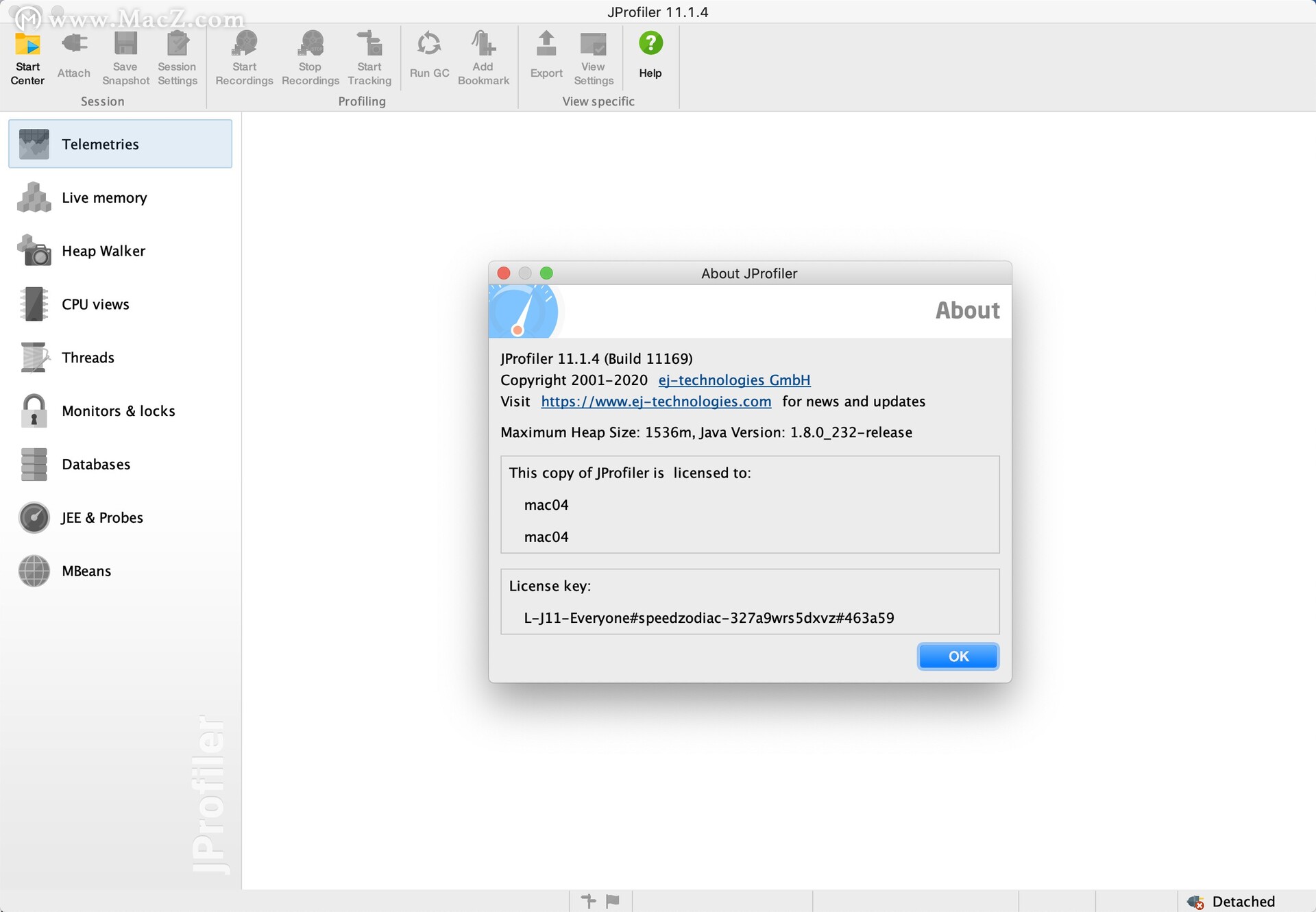Click the JProfiler 11.1.4 (Build 11169) text

point(596,358)
